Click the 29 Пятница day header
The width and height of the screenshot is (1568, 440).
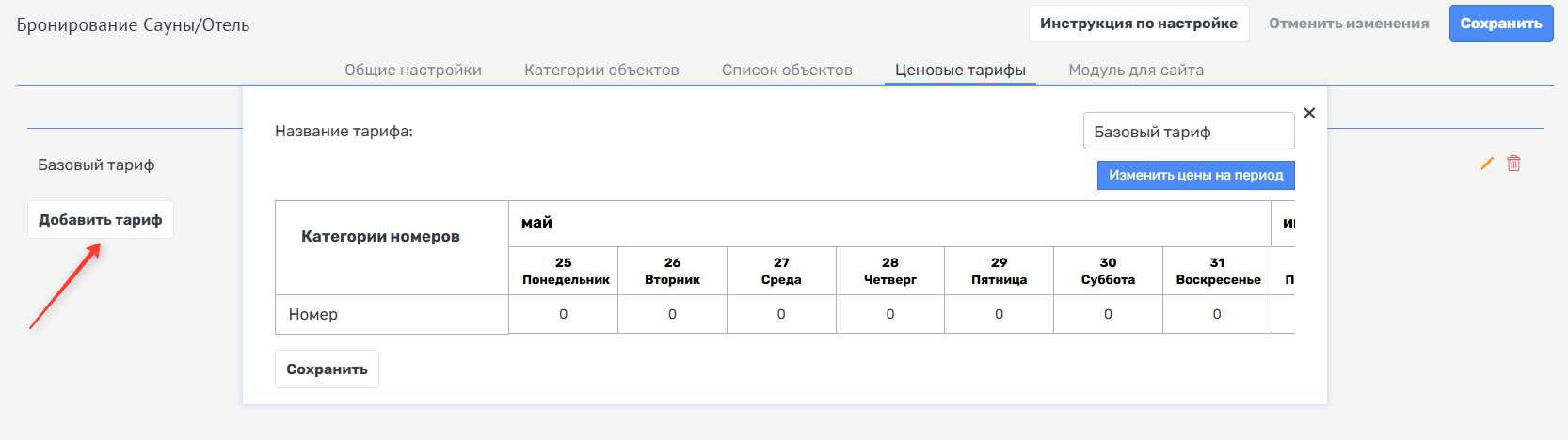[1000, 271]
